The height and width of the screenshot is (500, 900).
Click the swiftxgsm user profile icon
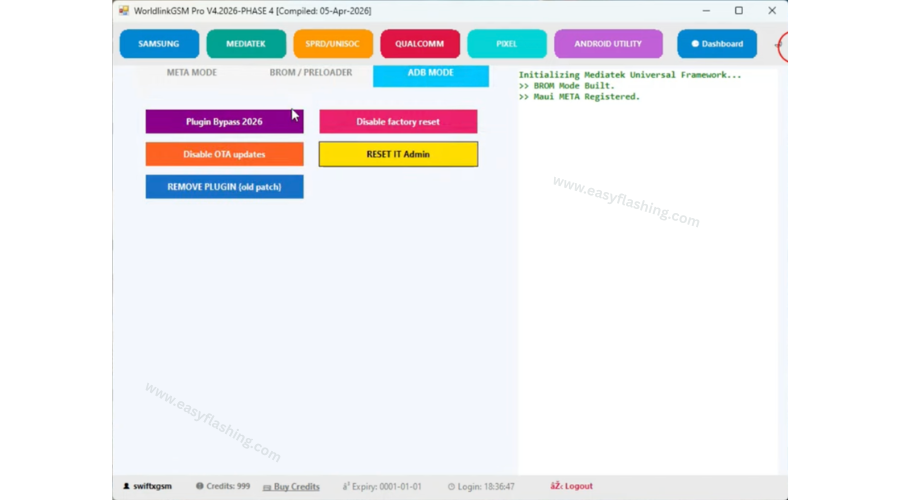coord(126,486)
